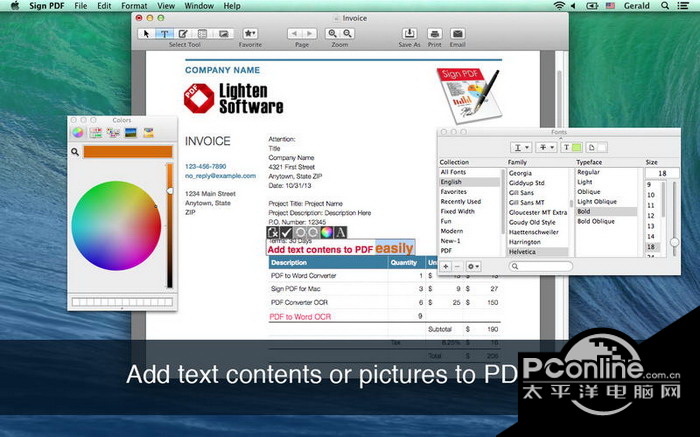Click the document color button in Fonts
Viewport: 700px width, 437px height.
tap(597, 147)
